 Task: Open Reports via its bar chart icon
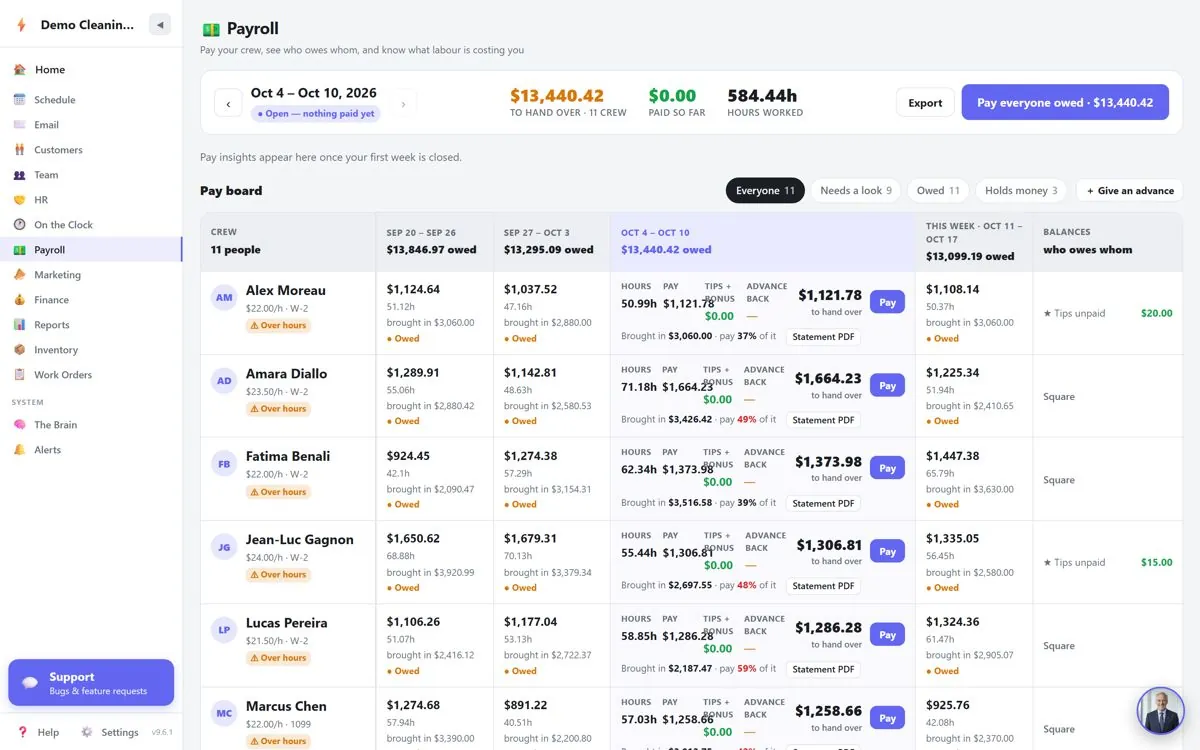click(19, 325)
